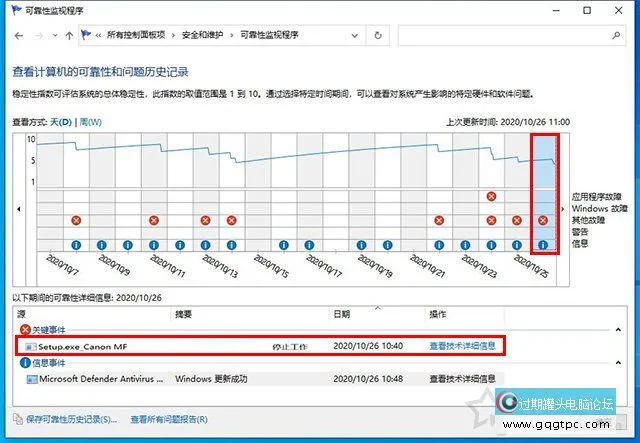Expand the address bar history dropdown
This screenshot has height=443, width=640.
tap(354, 36)
